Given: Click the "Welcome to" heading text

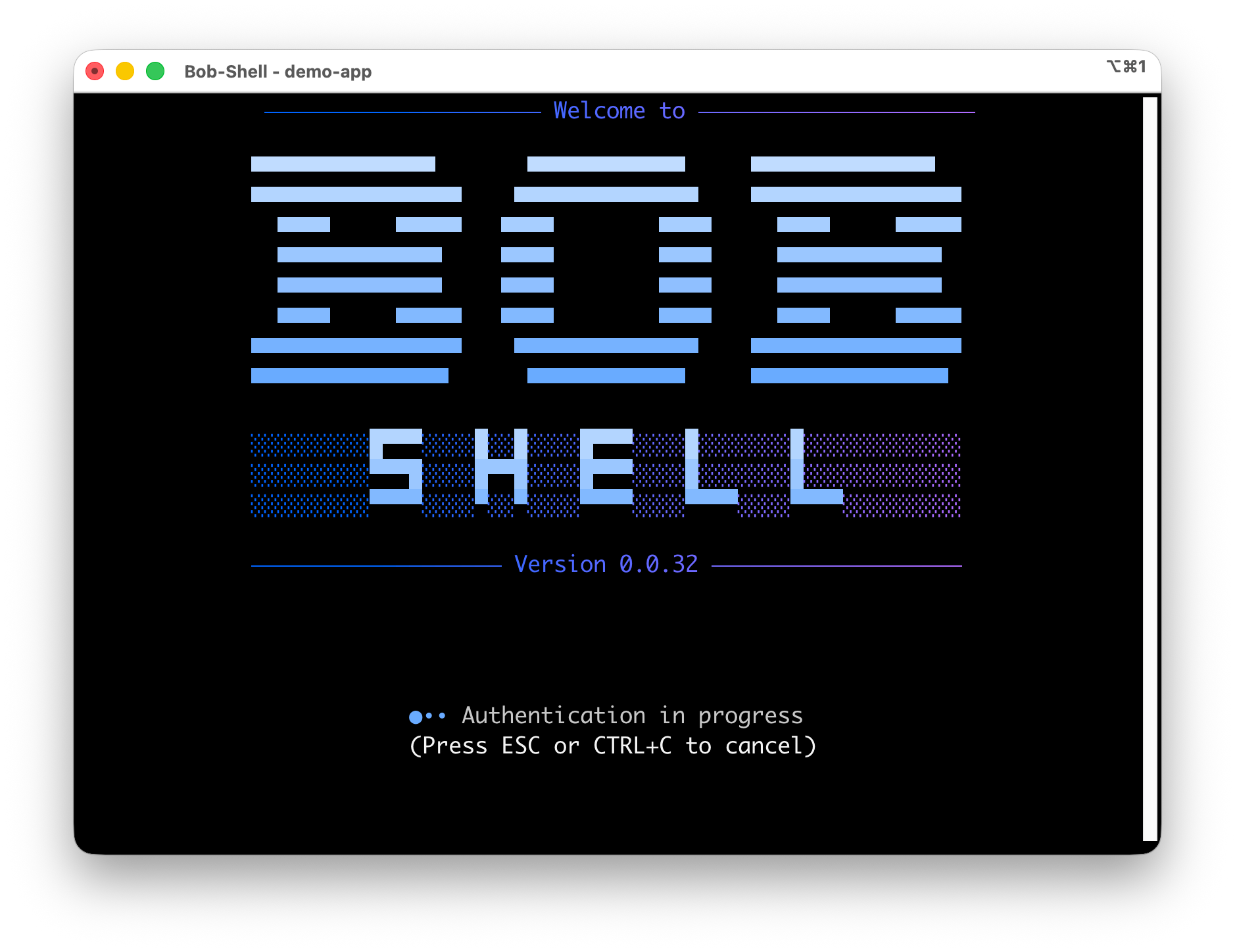Looking at the screenshot, I should [619, 110].
